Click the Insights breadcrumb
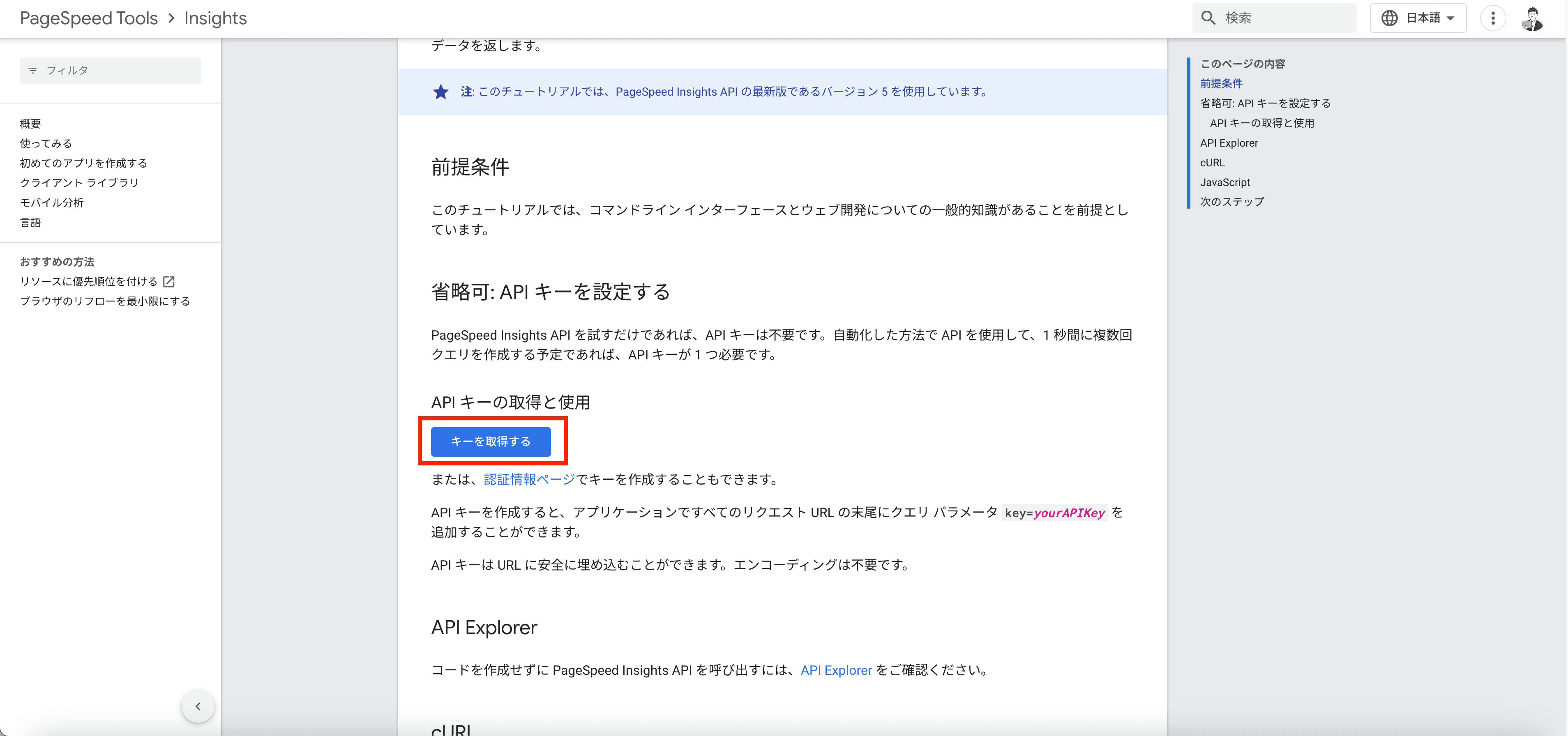This screenshot has width=1568, height=736. click(215, 18)
